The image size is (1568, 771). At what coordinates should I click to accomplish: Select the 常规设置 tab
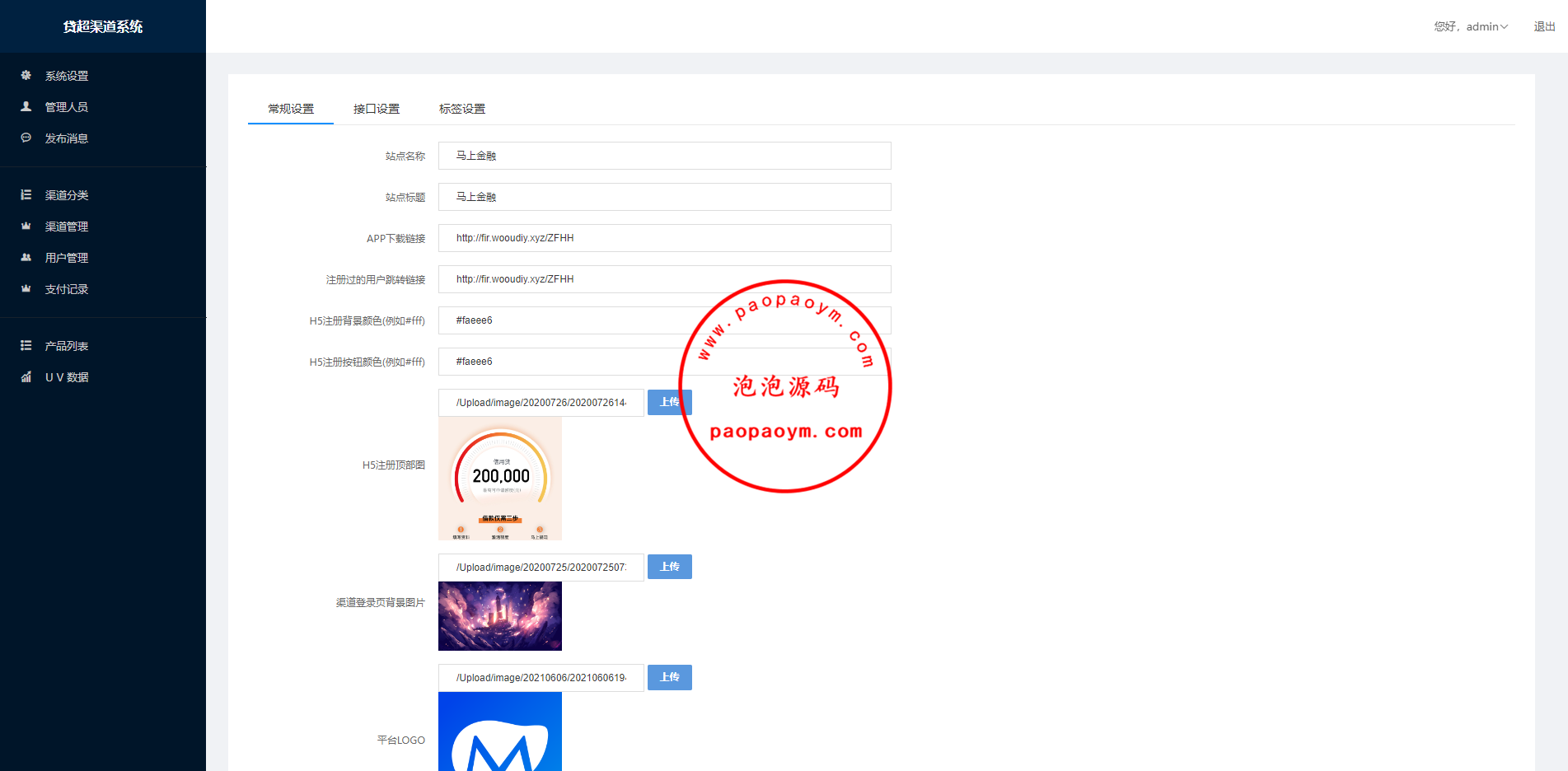point(291,109)
